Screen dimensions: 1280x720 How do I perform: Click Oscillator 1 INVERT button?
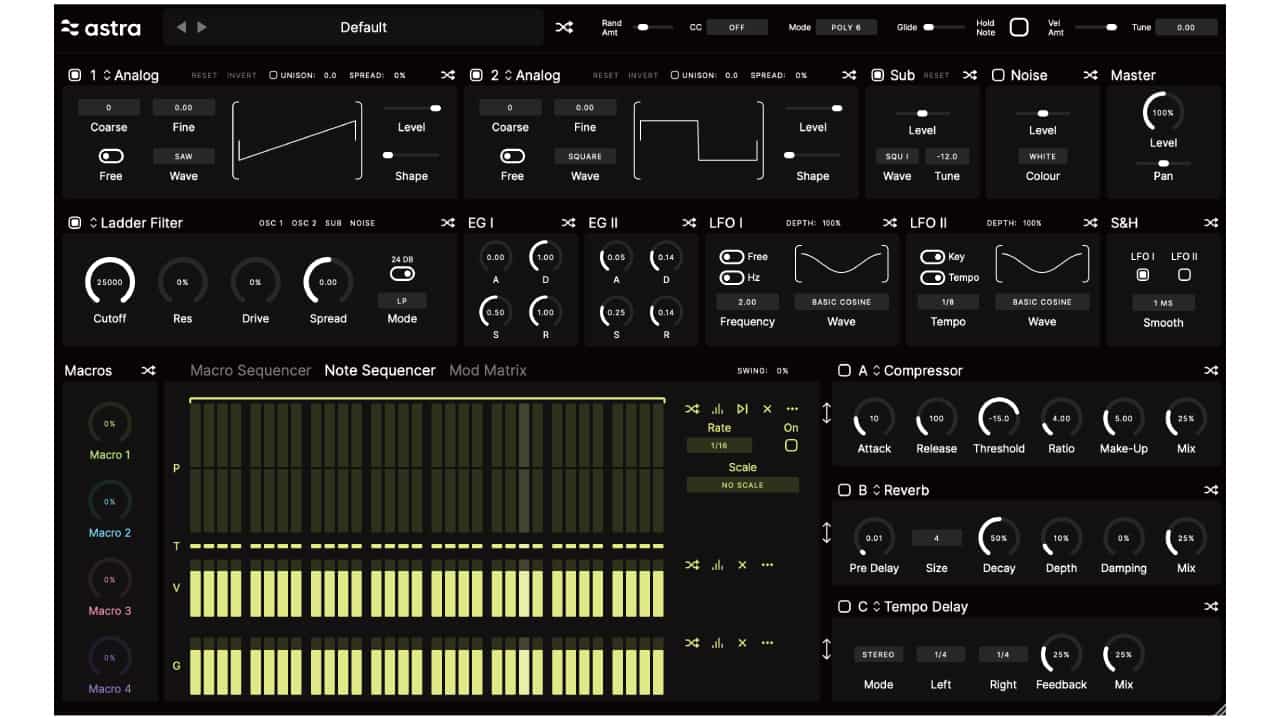tap(241, 76)
